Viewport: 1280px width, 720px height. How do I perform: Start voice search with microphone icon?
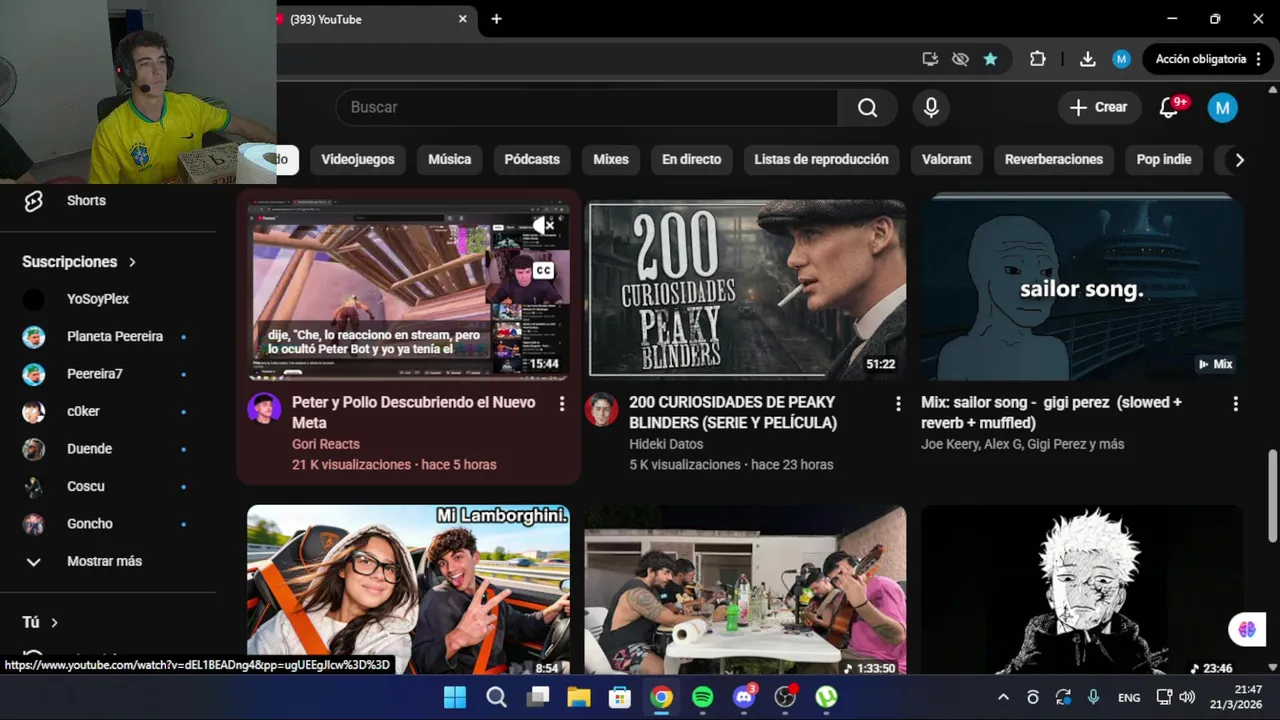[x=931, y=107]
